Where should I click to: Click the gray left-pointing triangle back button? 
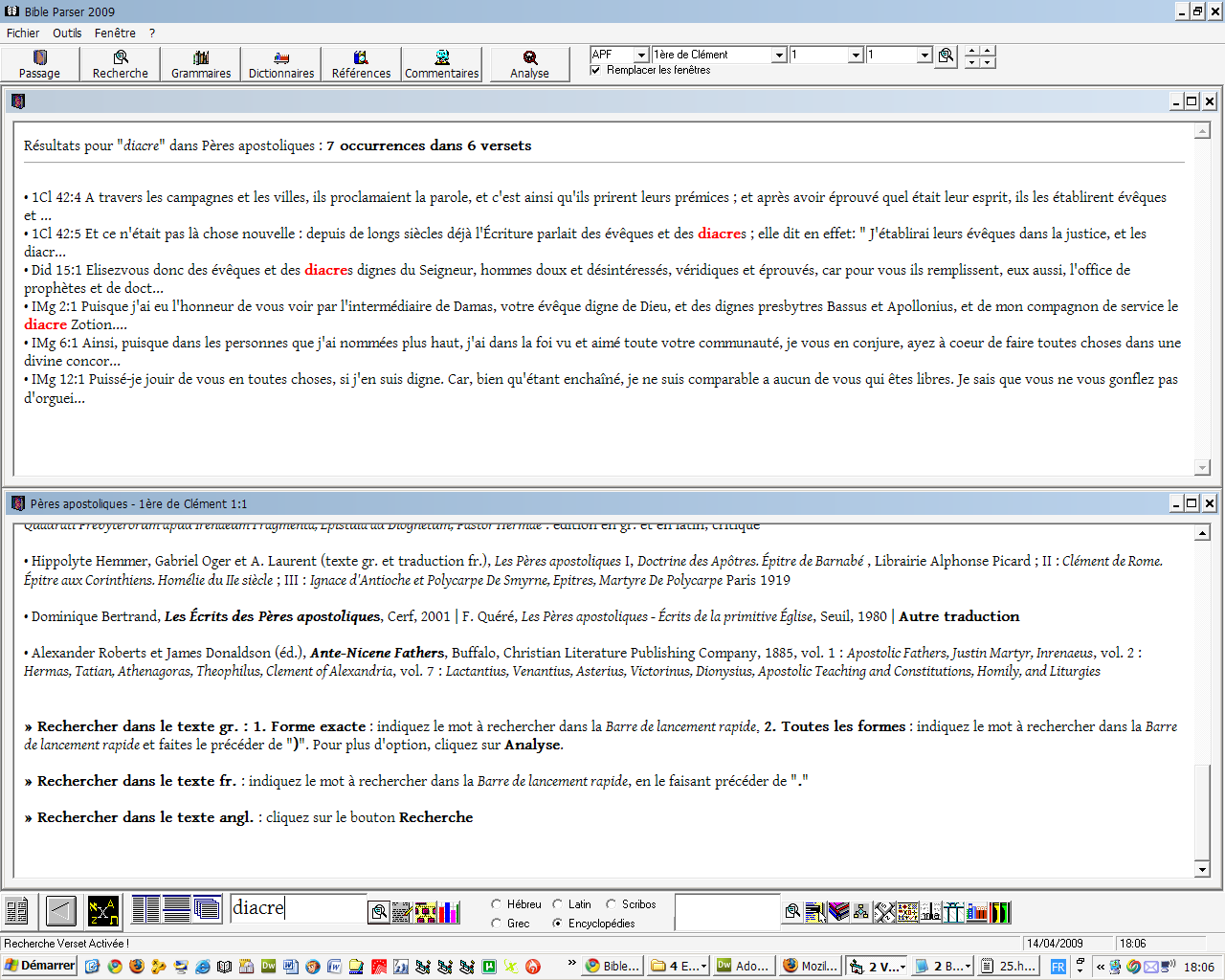61,910
